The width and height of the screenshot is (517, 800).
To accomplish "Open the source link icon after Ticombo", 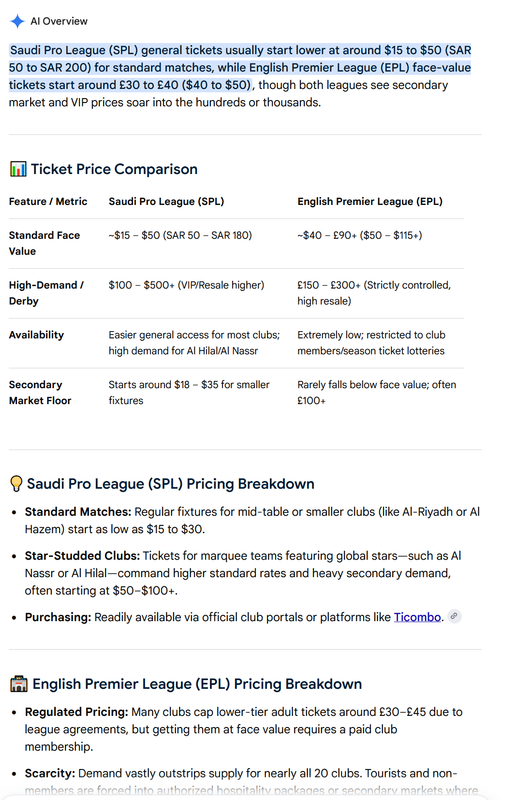I will (454, 616).
